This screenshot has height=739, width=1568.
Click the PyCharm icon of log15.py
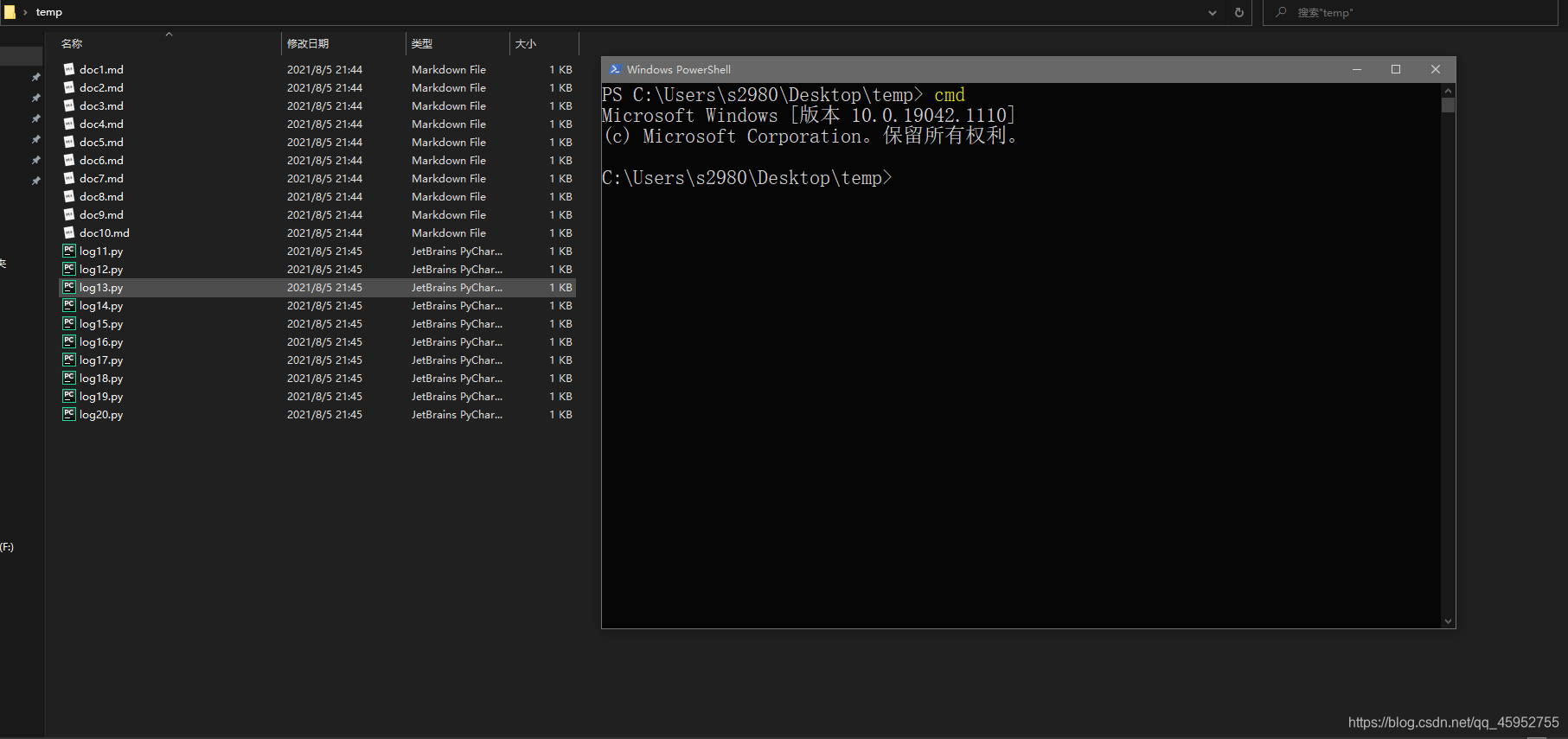pos(69,323)
